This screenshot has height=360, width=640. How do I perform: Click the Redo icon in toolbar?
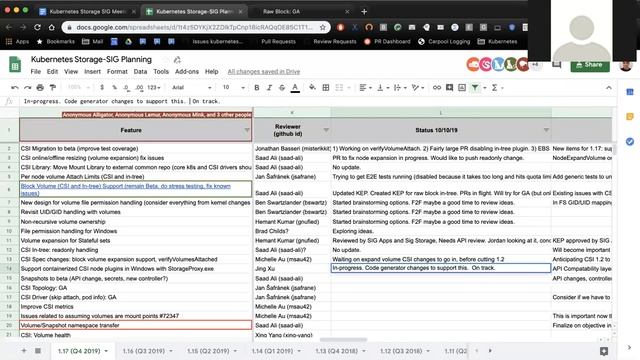27,88
